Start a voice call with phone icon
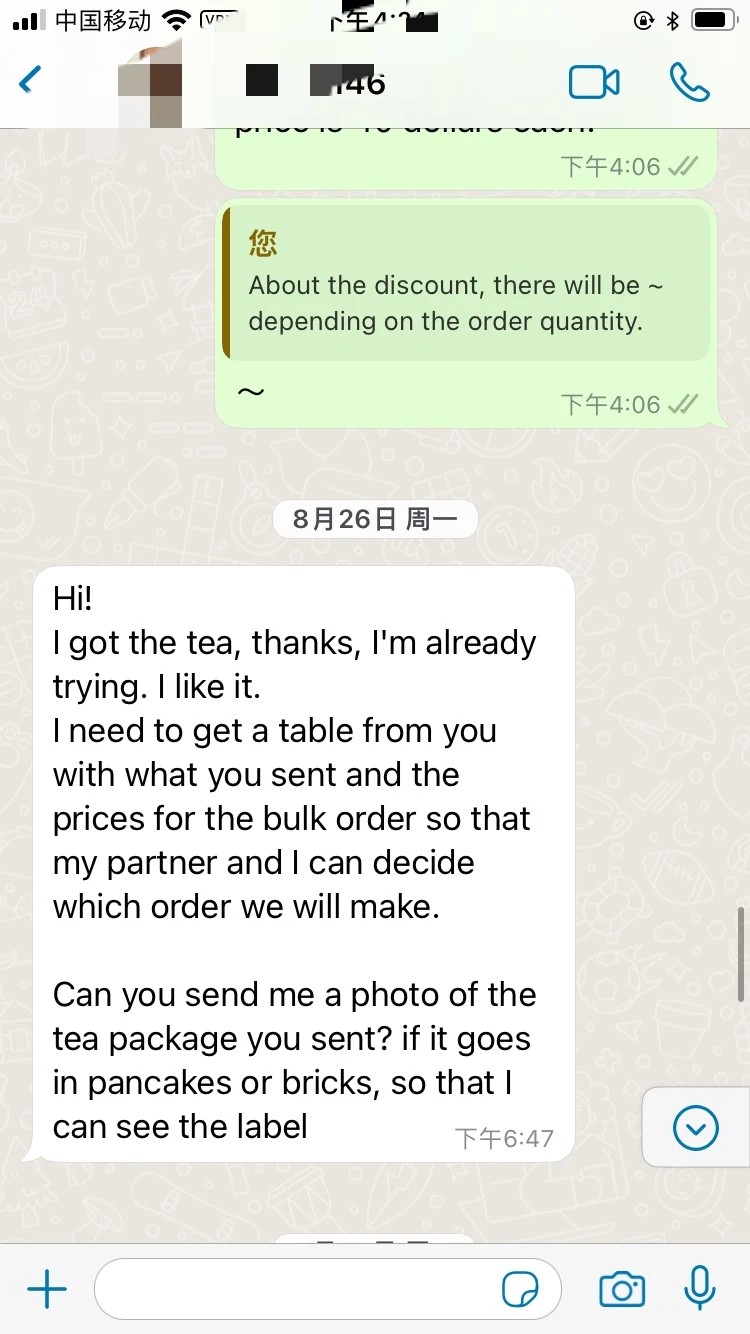This screenshot has width=750, height=1334. [689, 82]
